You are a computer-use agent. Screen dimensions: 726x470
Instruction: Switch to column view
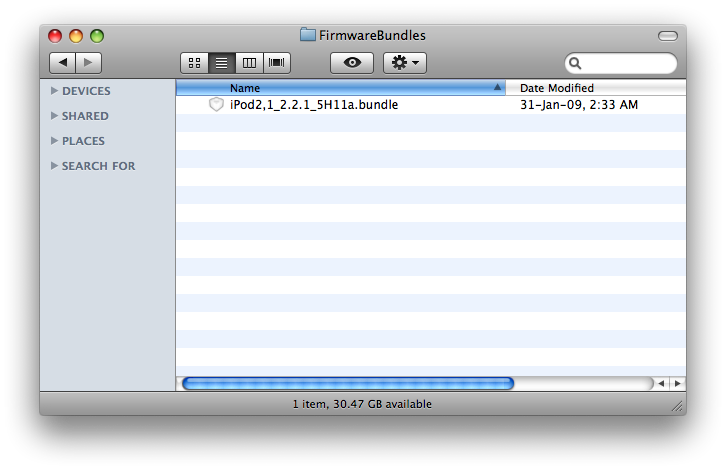tap(249, 63)
